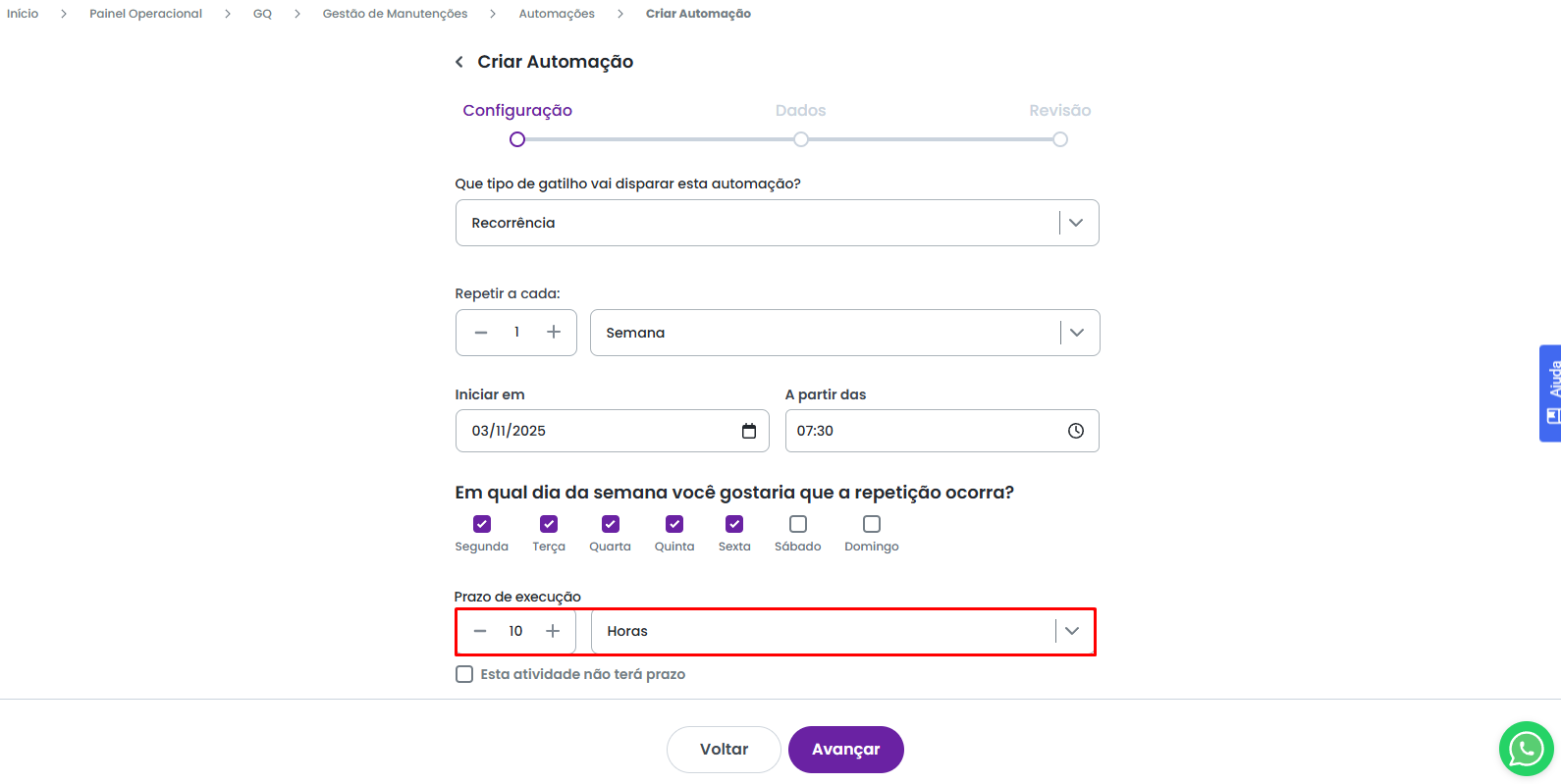Increase Prazo de execução value
The height and width of the screenshot is (784, 1561).
pos(553,631)
